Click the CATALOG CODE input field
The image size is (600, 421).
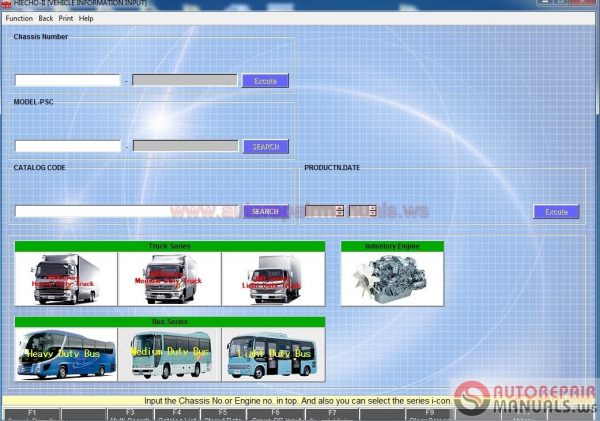(127, 211)
